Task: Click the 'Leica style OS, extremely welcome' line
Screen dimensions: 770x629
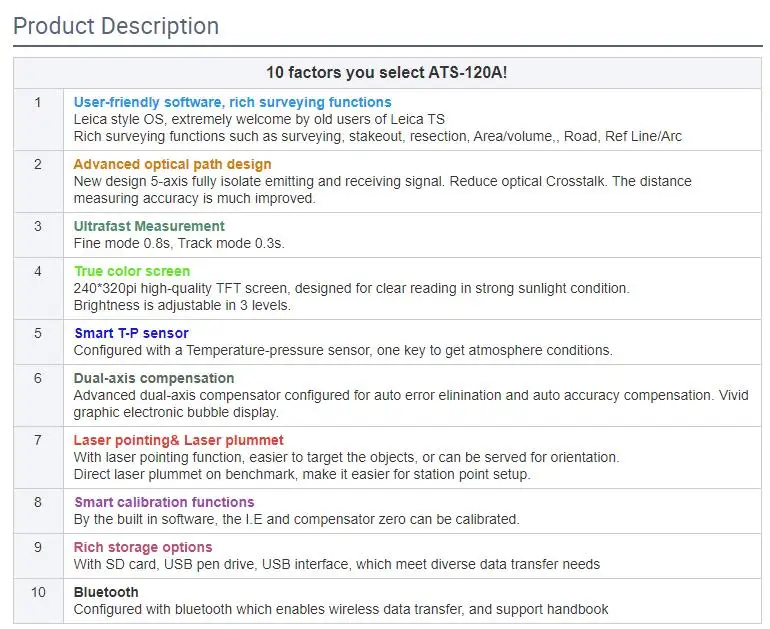Action: (259, 119)
